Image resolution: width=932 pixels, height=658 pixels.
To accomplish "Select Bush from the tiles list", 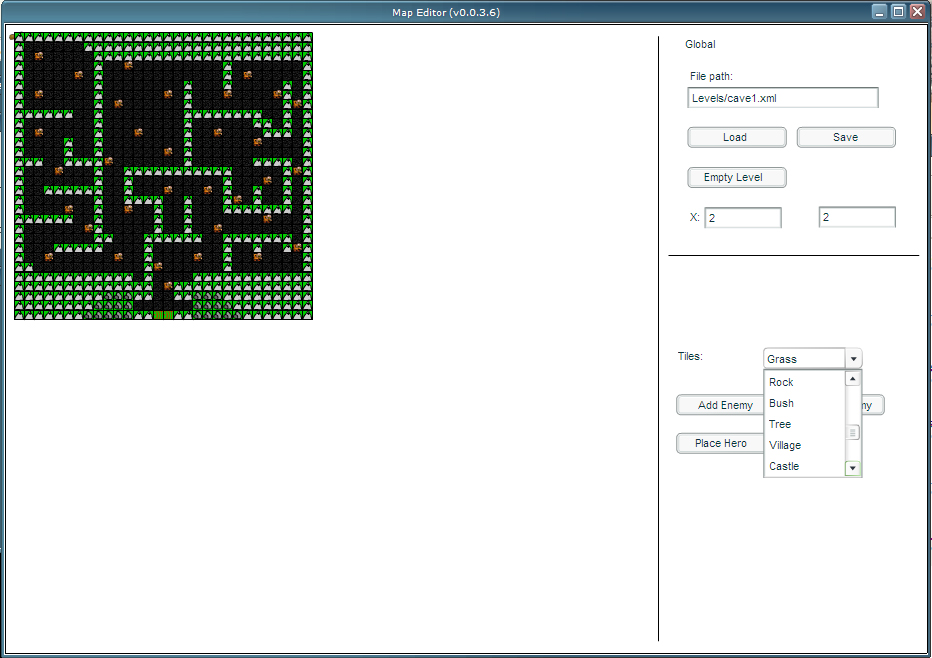I will point(782,403).
